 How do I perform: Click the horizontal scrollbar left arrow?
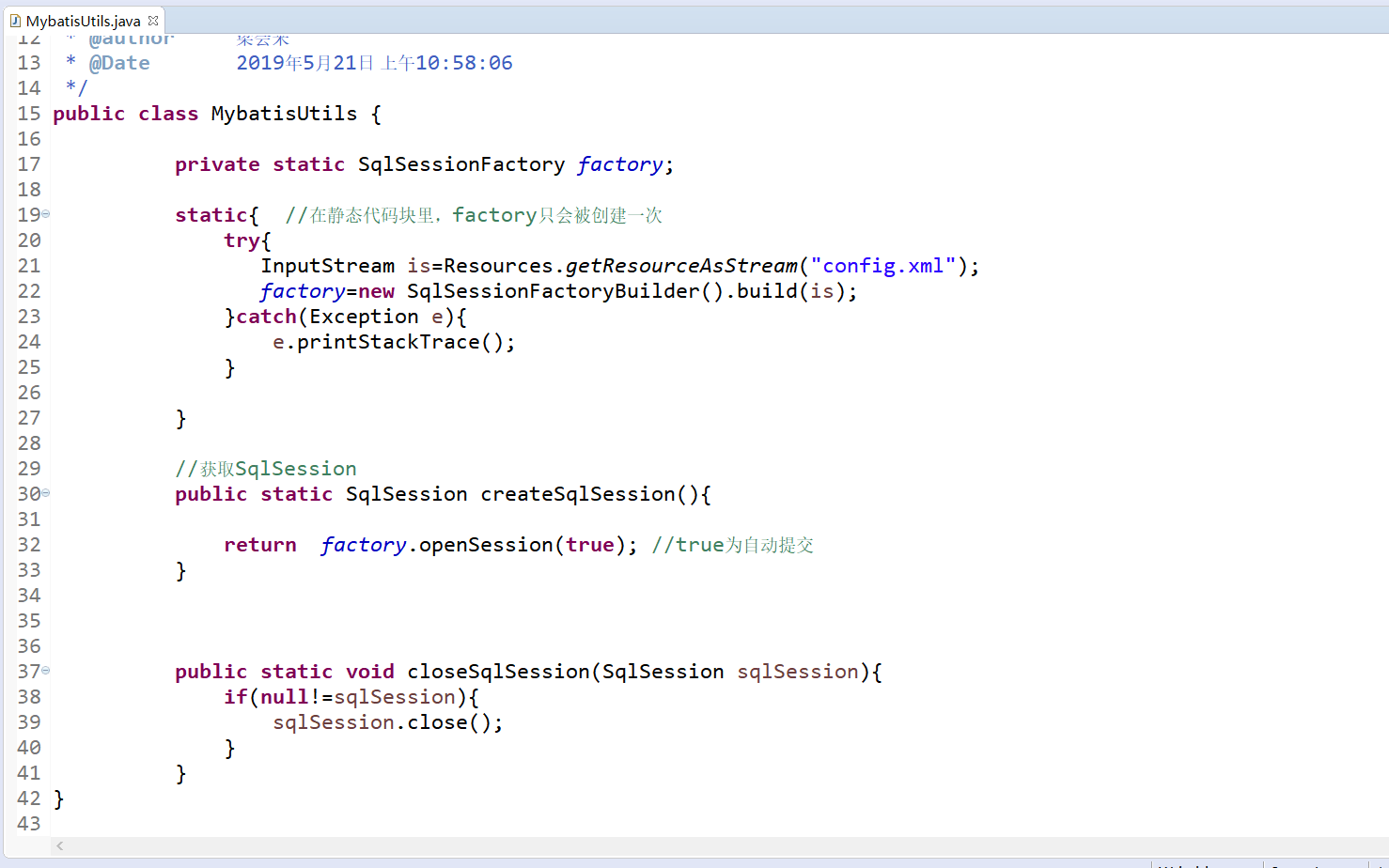(x=60, y=845)
